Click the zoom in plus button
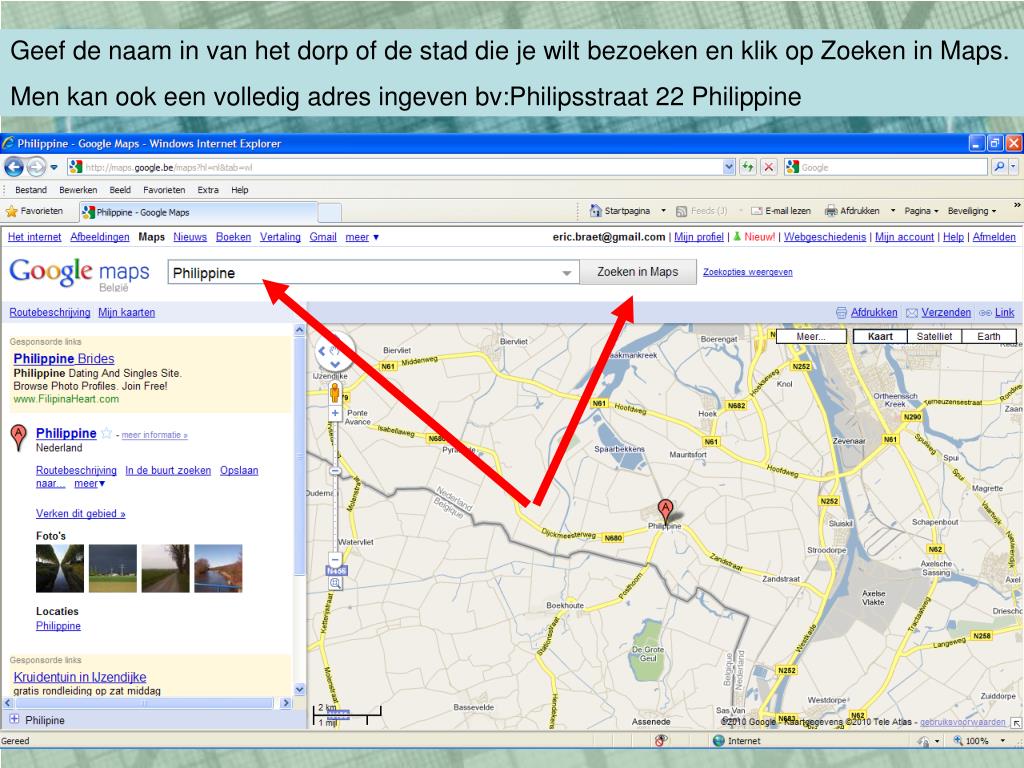Screen dimensions: 1024x768 [x=335, y=413]
